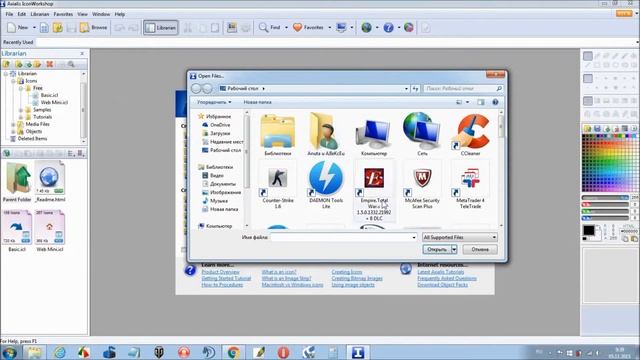Open the Librarian menu
The image size is (640, 360).
40,14
